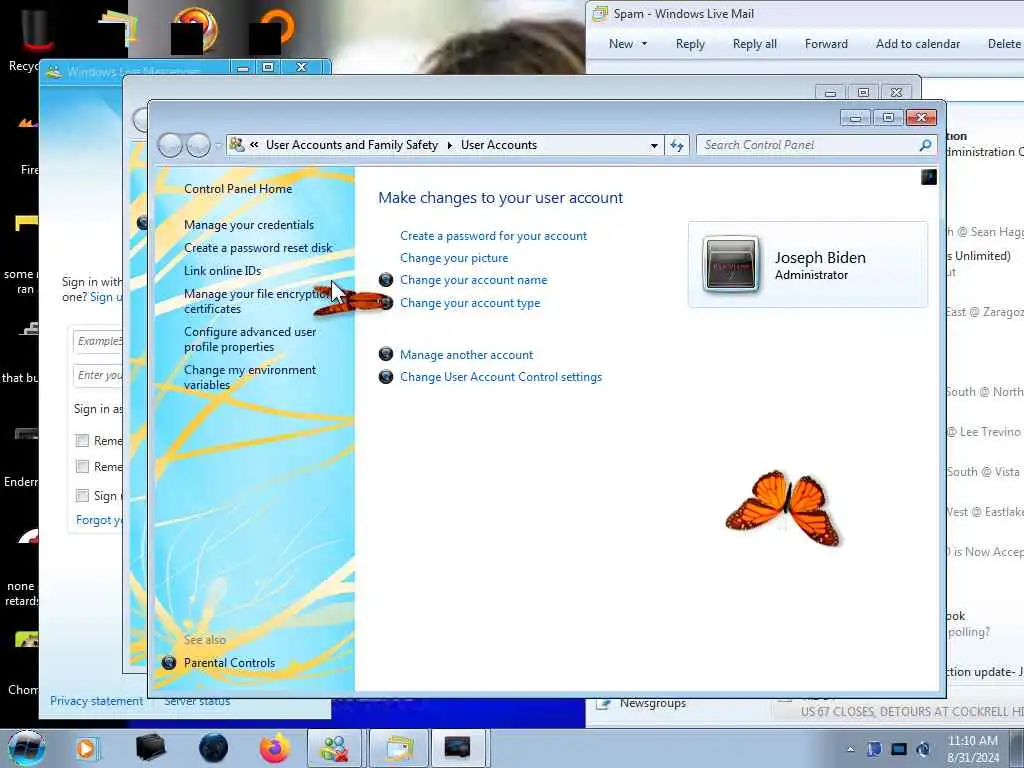The image size is (1024, 768).
Task: Open Change User Account Control settings
Action: (501, 377)
